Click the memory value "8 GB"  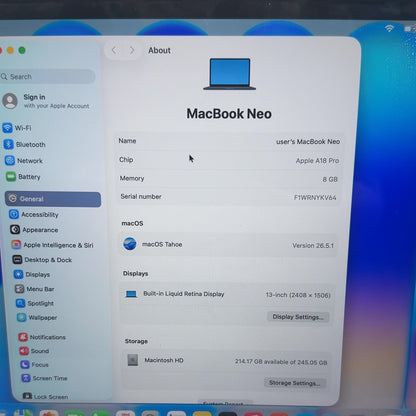(x=330, y=179)
